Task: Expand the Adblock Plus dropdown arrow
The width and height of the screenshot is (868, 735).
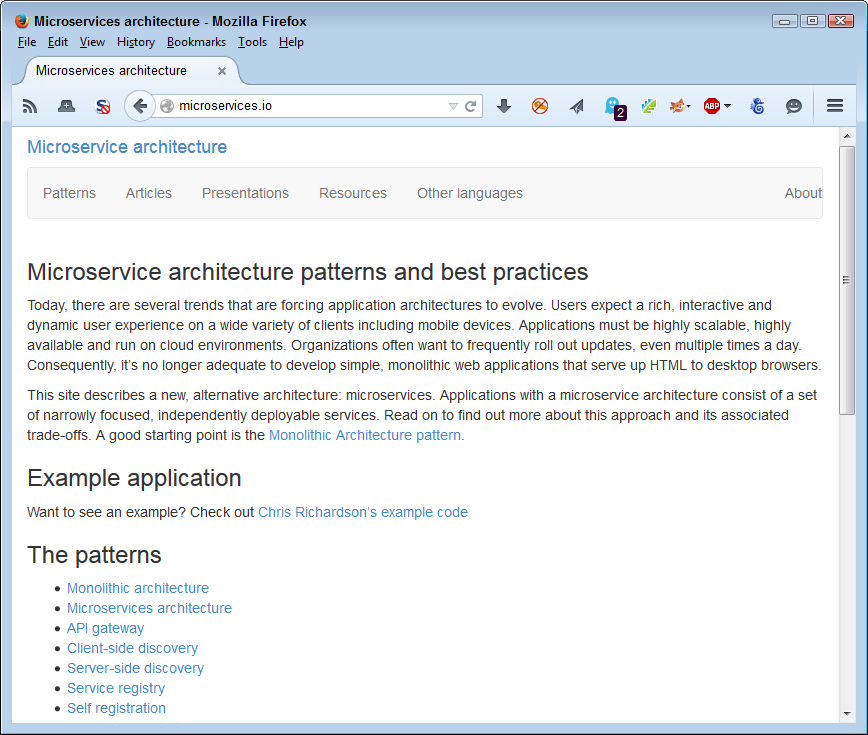Action: pos(726,105)
